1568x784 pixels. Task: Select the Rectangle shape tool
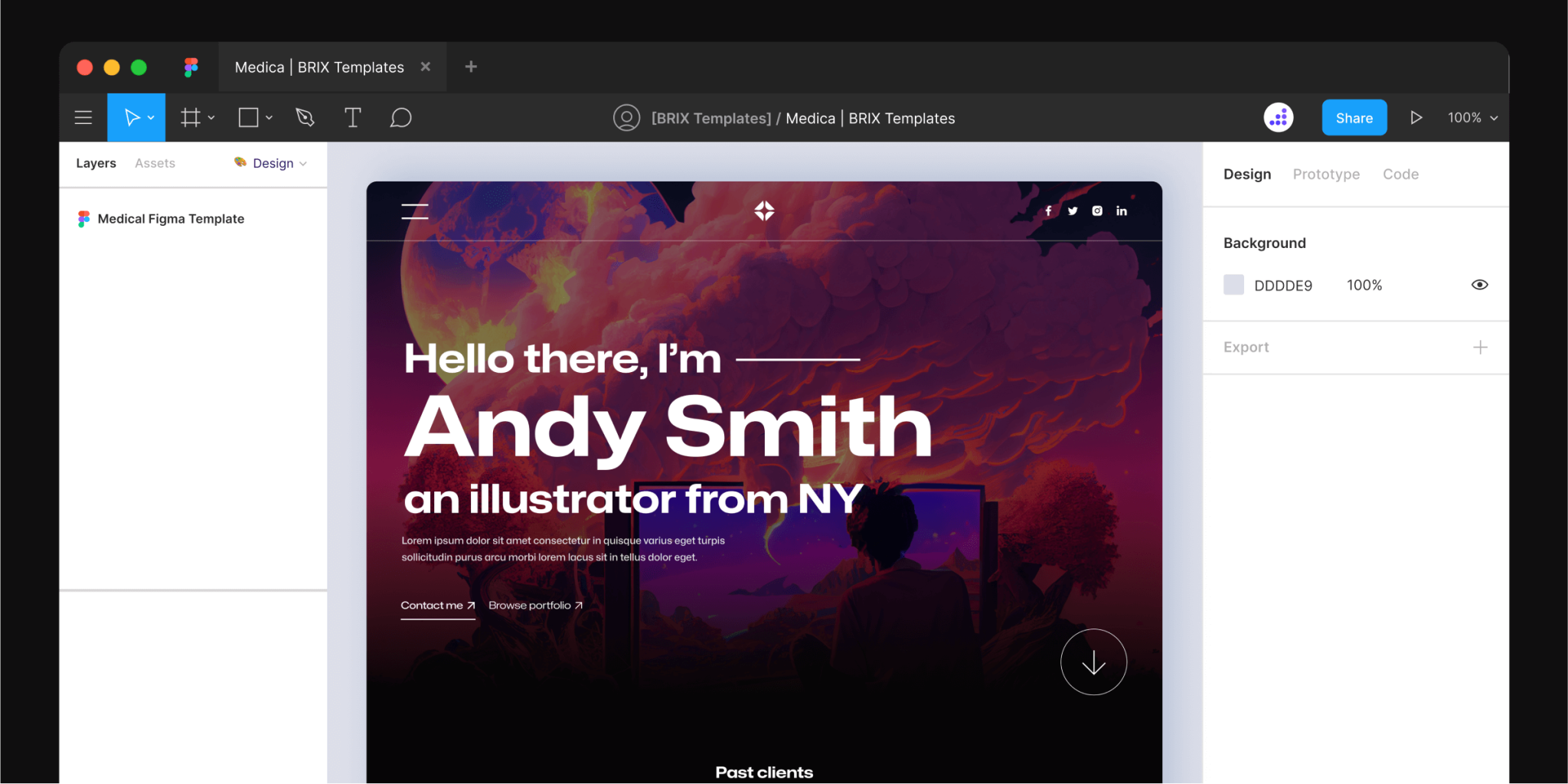[x=247, y=117]
